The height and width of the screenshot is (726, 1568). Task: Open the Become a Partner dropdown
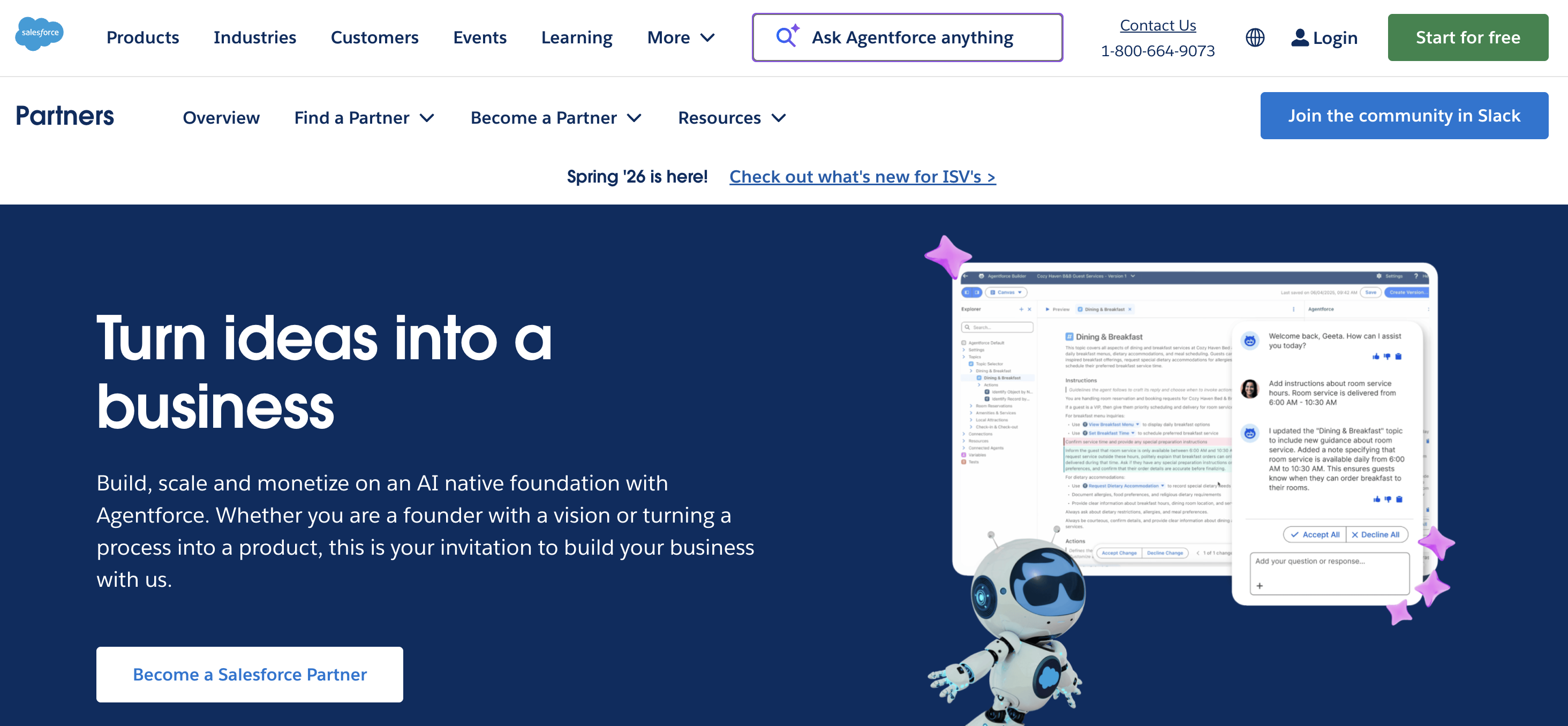click(556, 117)
